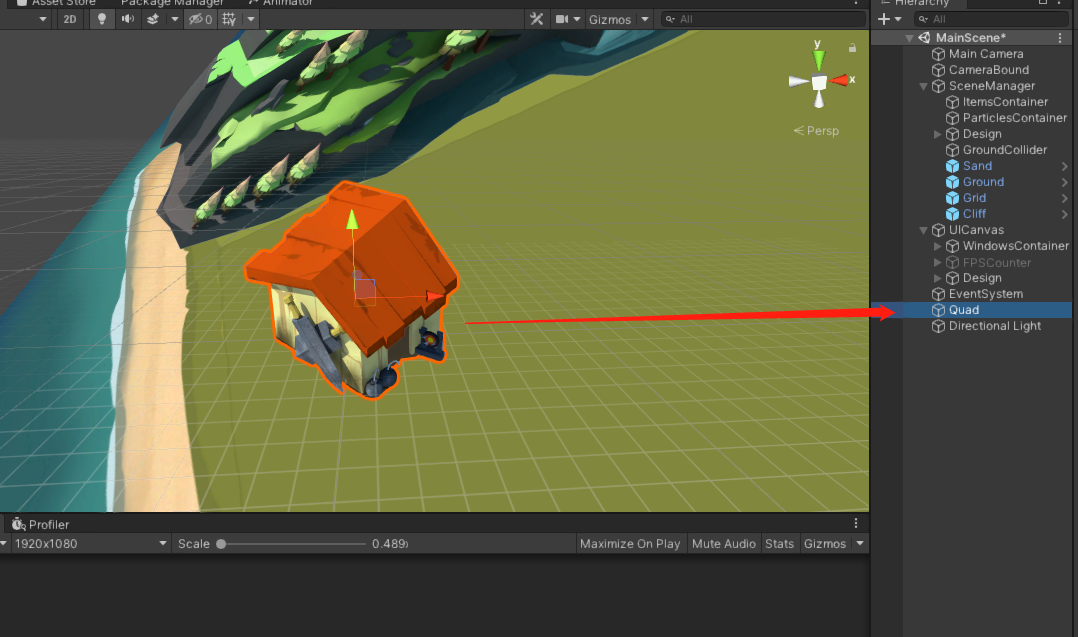Switch Persp projection label
Image resolution: width=1078 pixels, height=637 pixels.
817,131
